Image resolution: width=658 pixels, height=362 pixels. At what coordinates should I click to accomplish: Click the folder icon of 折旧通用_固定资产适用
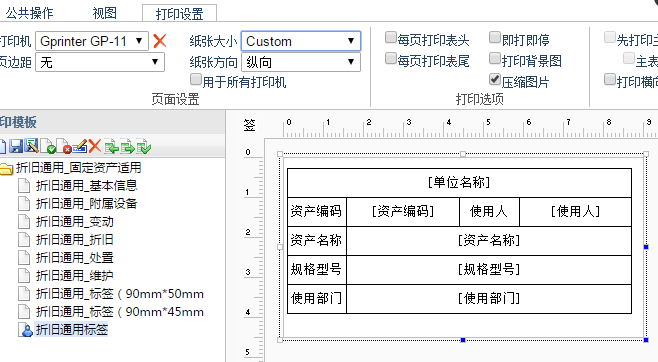pos(6,168)
